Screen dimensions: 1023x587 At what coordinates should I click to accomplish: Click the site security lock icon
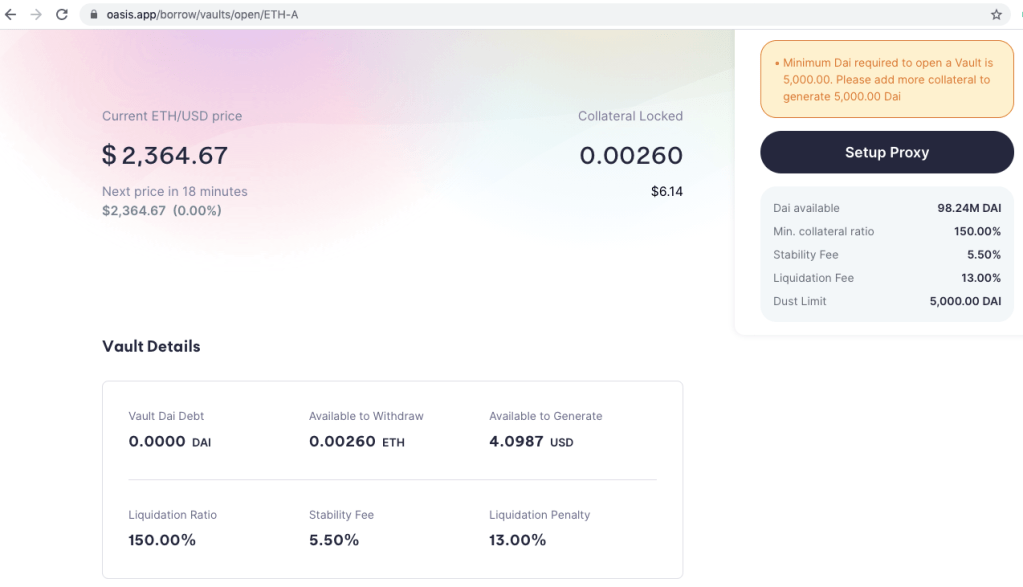point(93,15)
